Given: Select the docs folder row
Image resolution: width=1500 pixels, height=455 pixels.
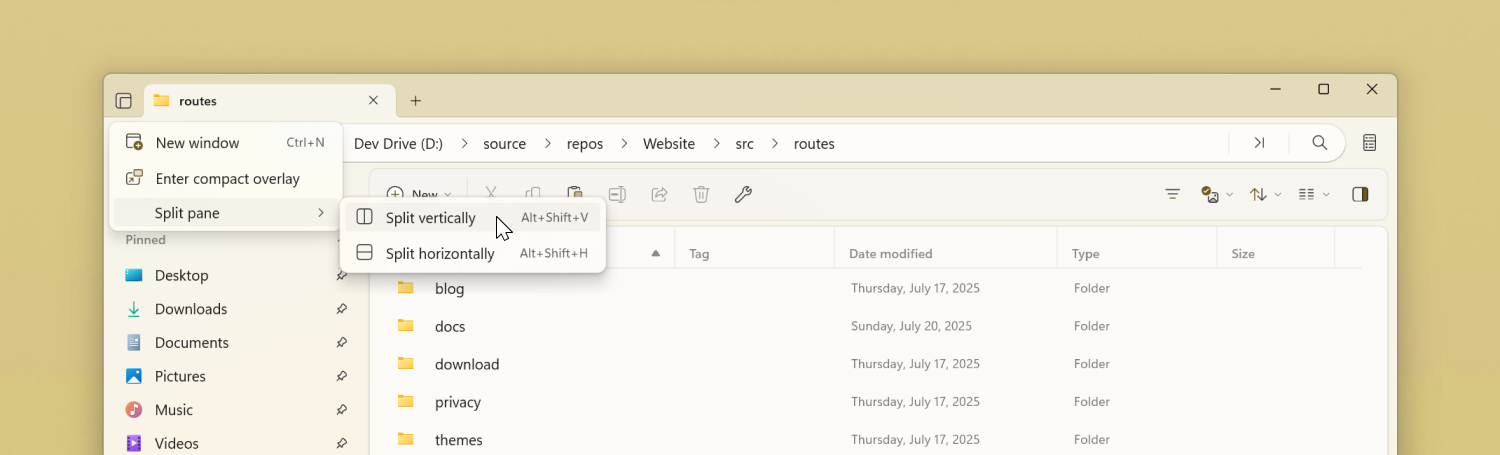Looking at the screenshot, I should pos(450,326).
